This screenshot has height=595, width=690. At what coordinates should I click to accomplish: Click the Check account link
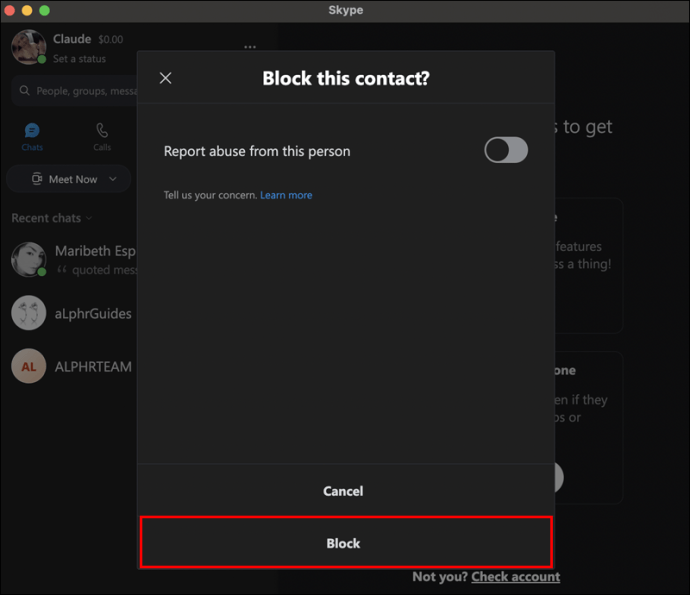point(515,577)
